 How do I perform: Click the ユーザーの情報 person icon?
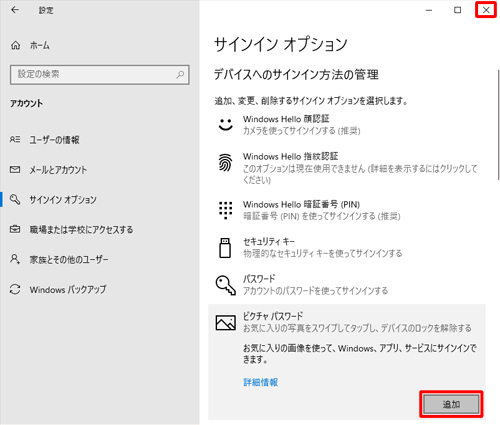click(x=15, y=139)
